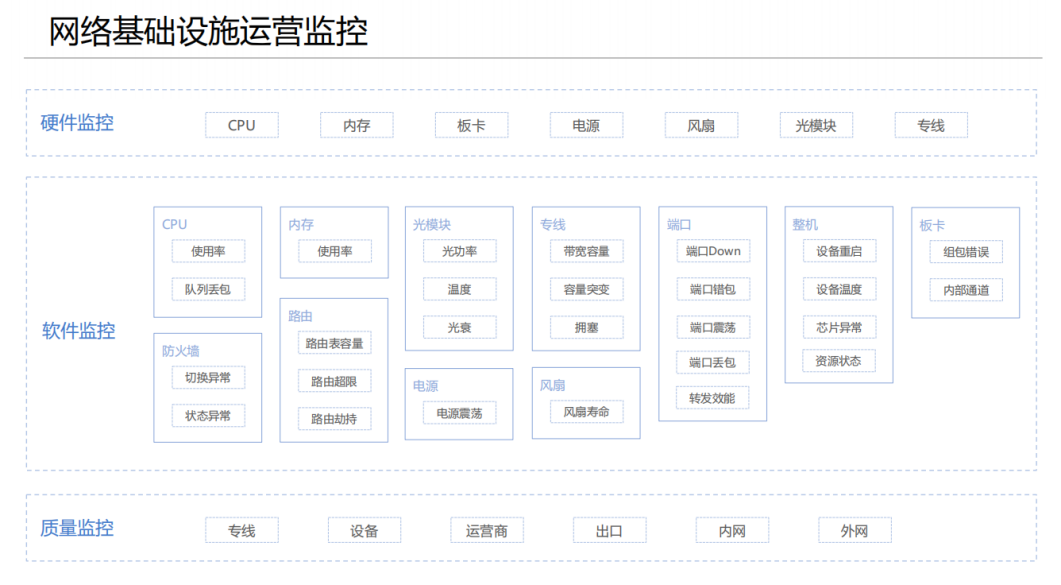Click the 状态异常 box
Viewport: 1061px width, 585px height.
tap(208, 415)
